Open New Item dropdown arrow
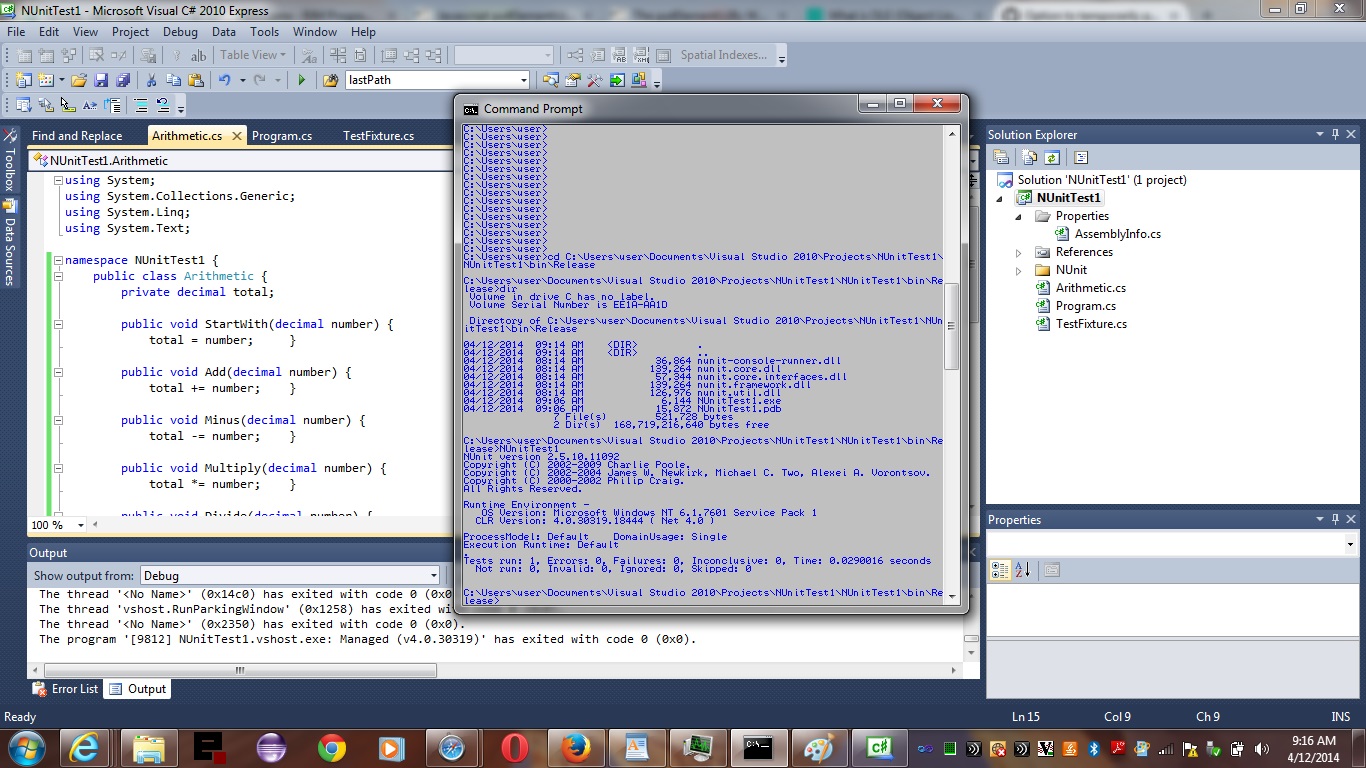Screen dimensions: 1366x768 pos(61,80)
